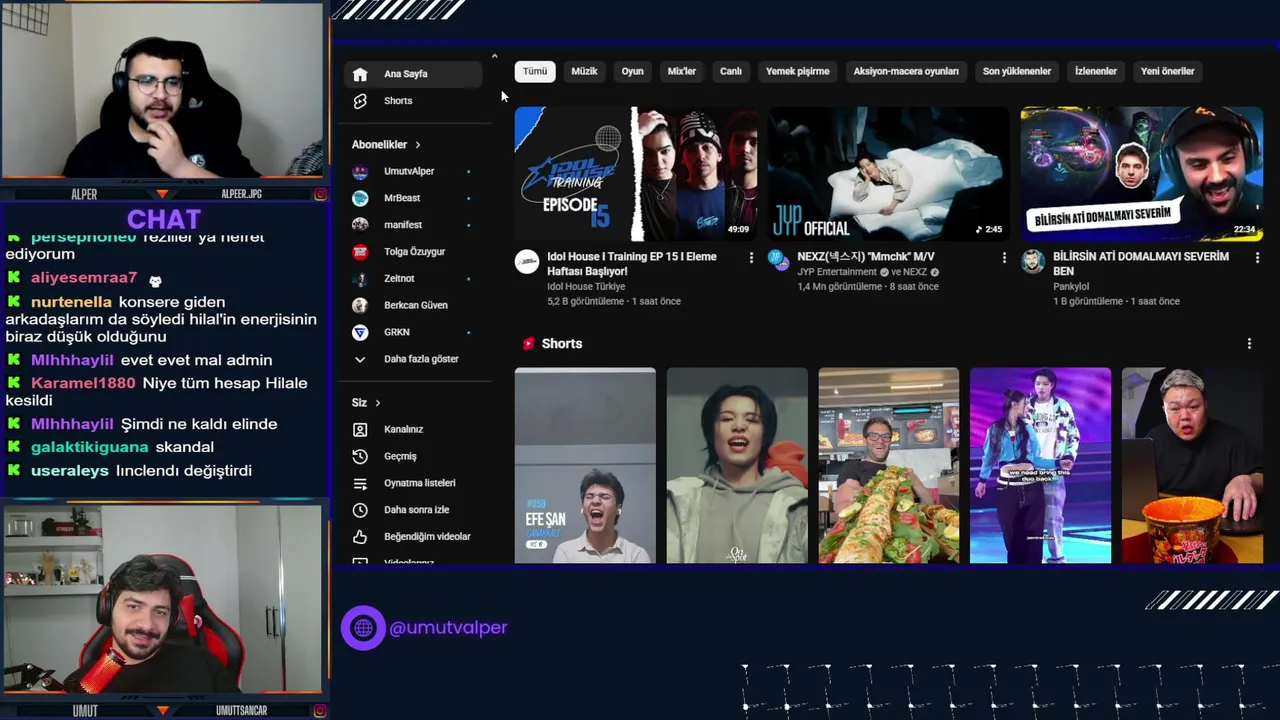Image resolution: width=1280 pixels, height=720 pixels.
Task: Open Ana Sayfa home icon in sidebar
Action: 360,74
